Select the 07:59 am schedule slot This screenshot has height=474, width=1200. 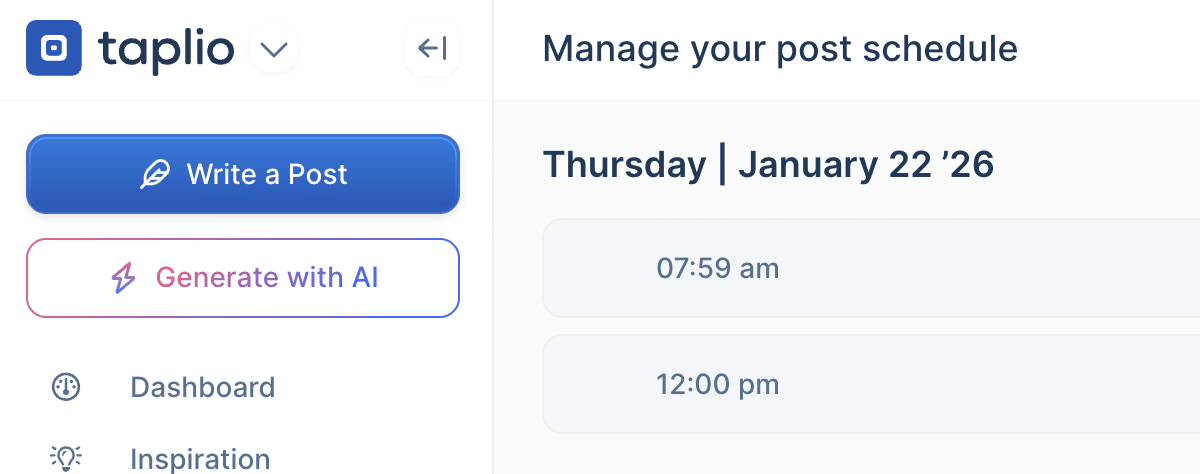coord(870,268)
